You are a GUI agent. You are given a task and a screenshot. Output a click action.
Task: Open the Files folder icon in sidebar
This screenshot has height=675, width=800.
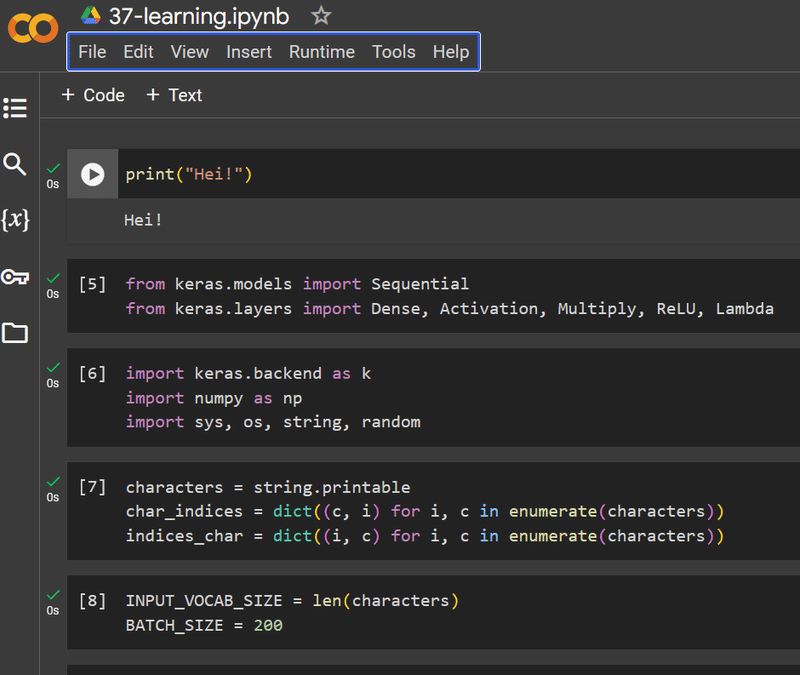click(x=15, y=333)
